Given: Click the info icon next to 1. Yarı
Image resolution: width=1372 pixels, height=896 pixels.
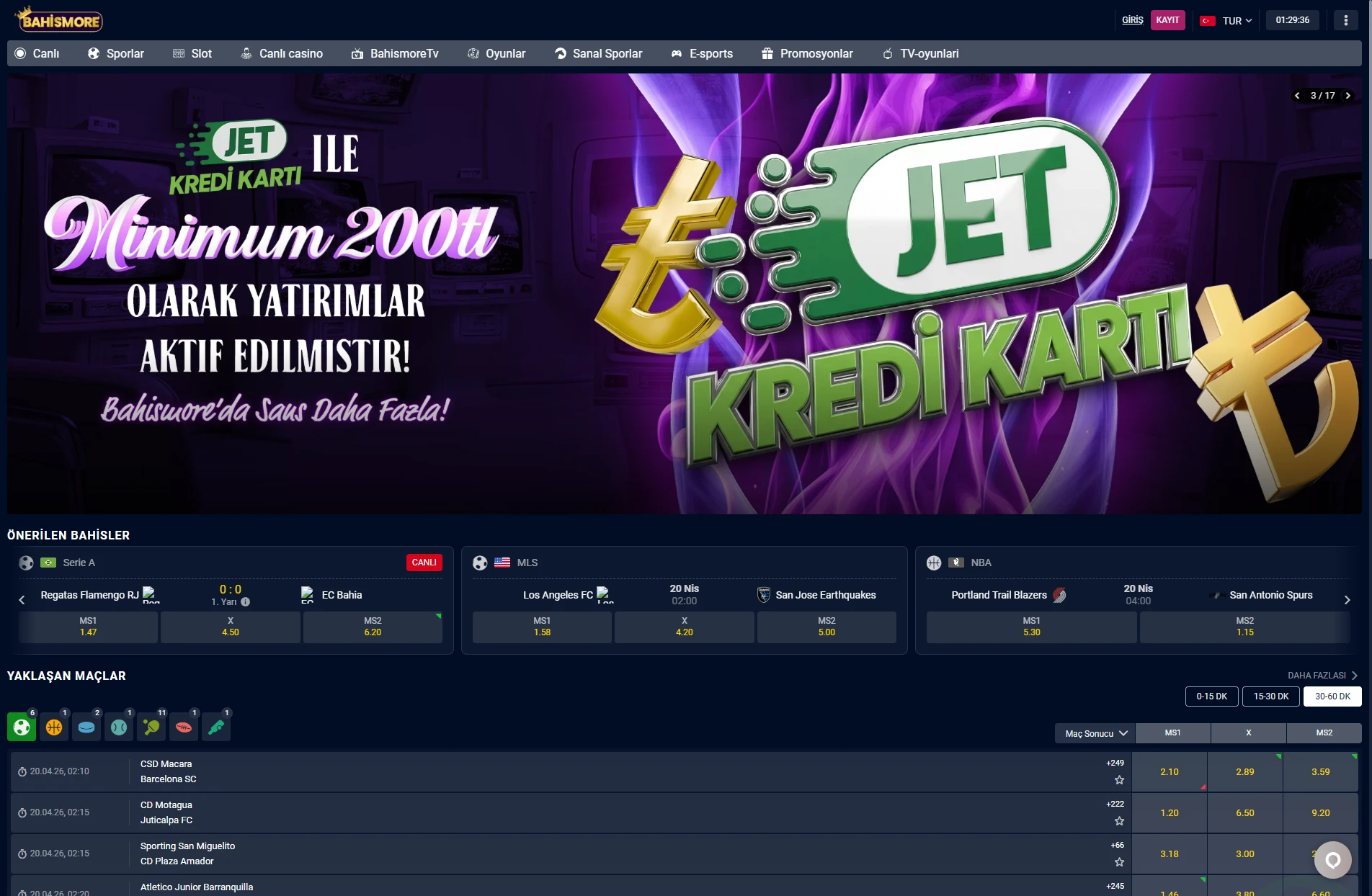Looking at the screenshot, I should point(245,601).
